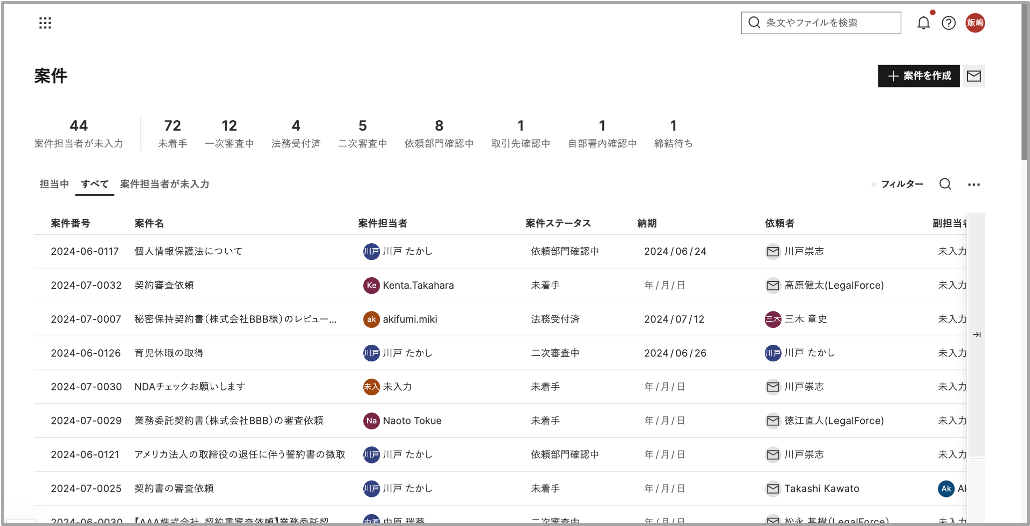
Task: Open case 個人情報保護法について
Action: click(189, 252)
